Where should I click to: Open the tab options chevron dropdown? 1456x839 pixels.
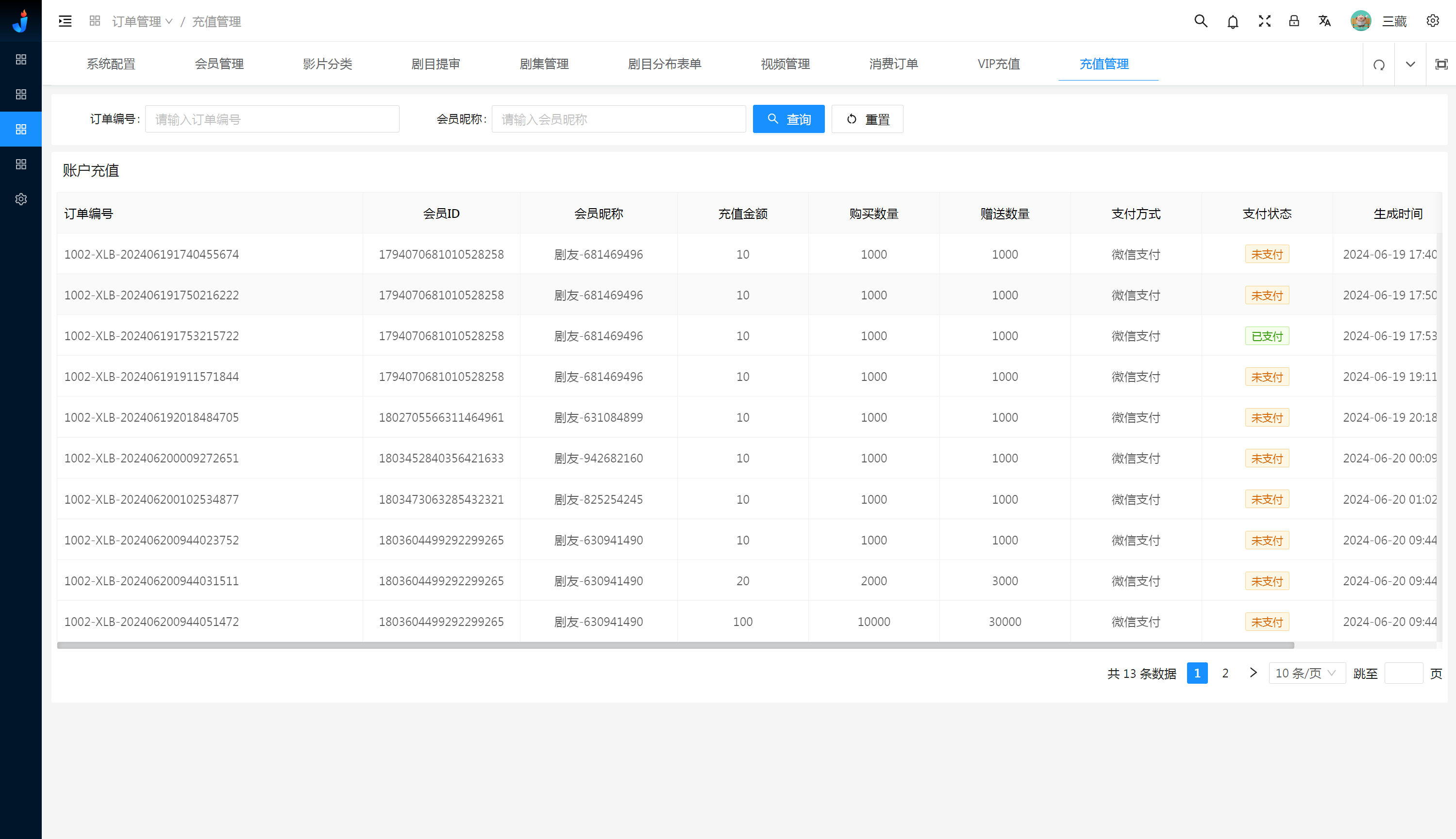tap(1410, 65)
